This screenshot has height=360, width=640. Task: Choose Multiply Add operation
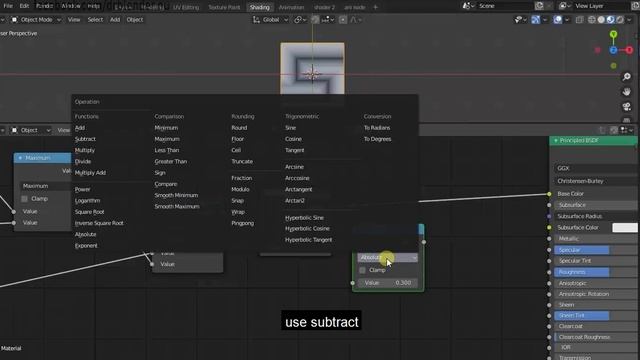(90, 173)
